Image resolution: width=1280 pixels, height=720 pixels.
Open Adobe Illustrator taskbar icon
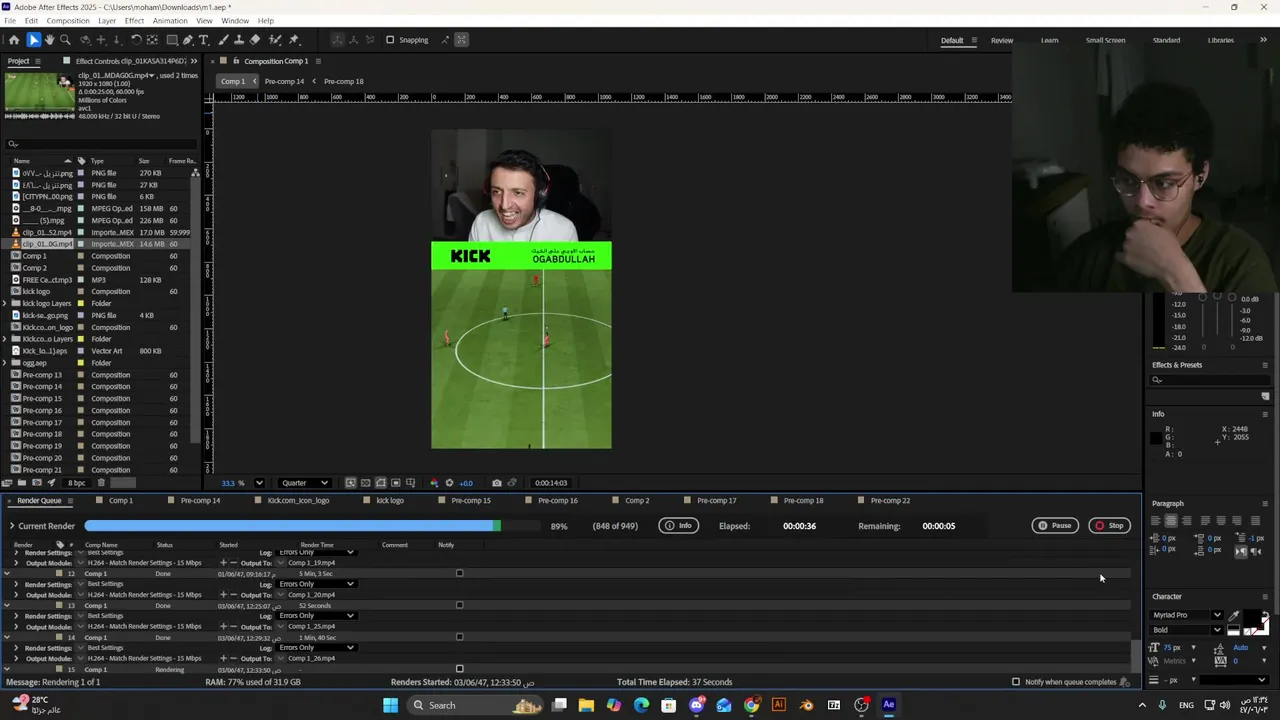[779, 705]
